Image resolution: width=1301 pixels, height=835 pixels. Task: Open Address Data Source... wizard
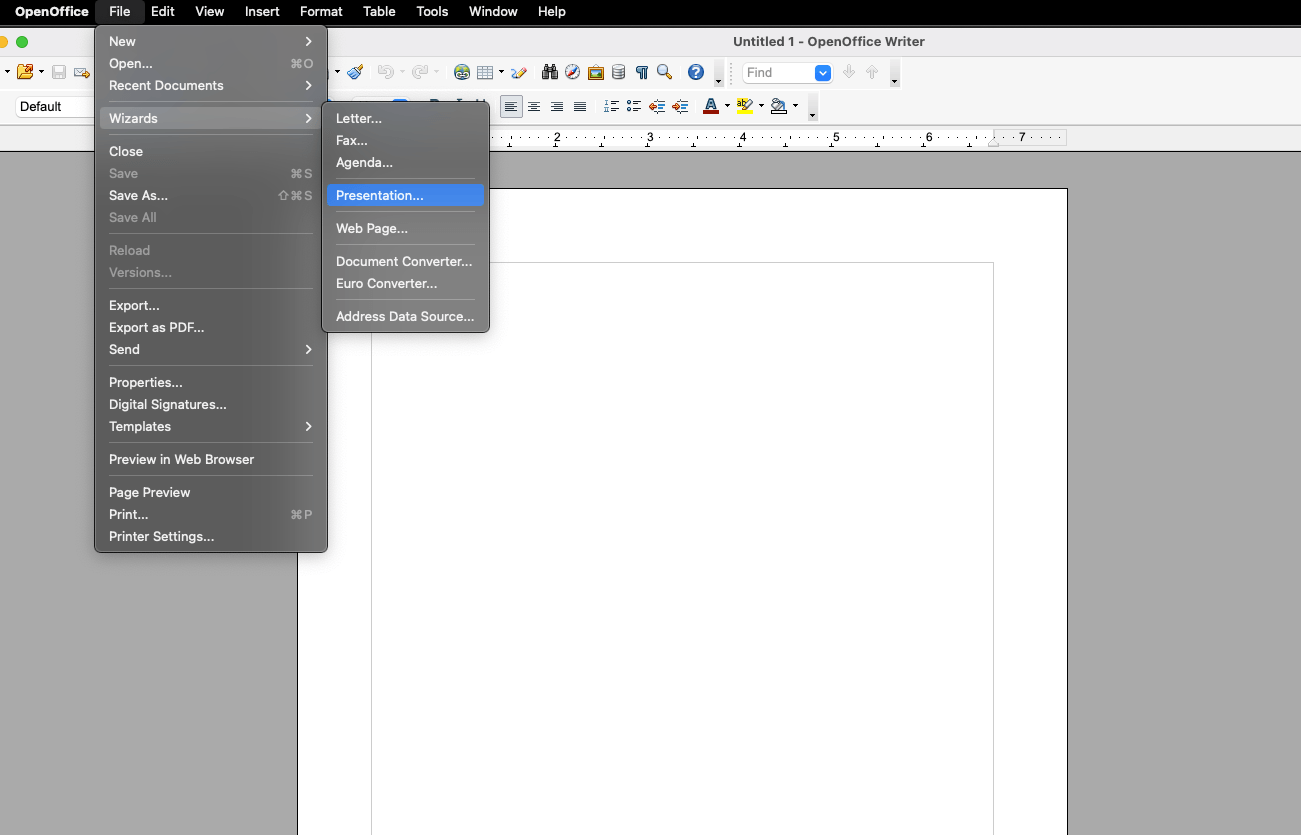(405, 316)
